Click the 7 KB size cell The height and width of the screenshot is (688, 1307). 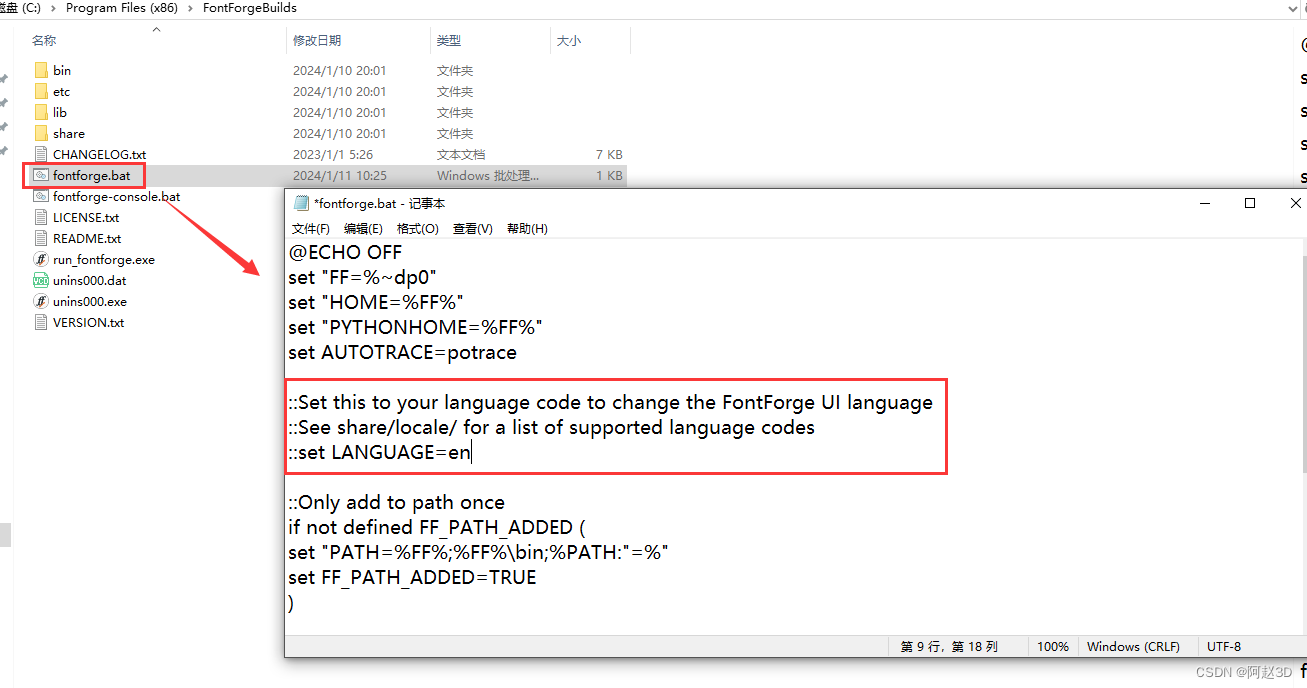coord(608,154)
